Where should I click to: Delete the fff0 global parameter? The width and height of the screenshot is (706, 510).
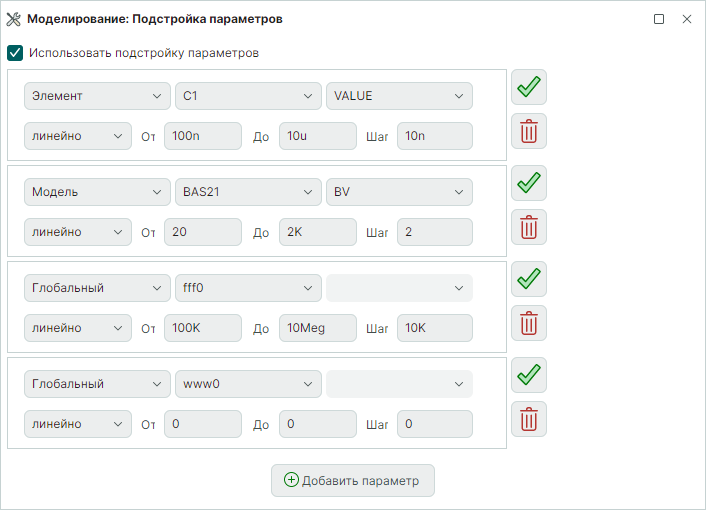[x=529, y=323]
